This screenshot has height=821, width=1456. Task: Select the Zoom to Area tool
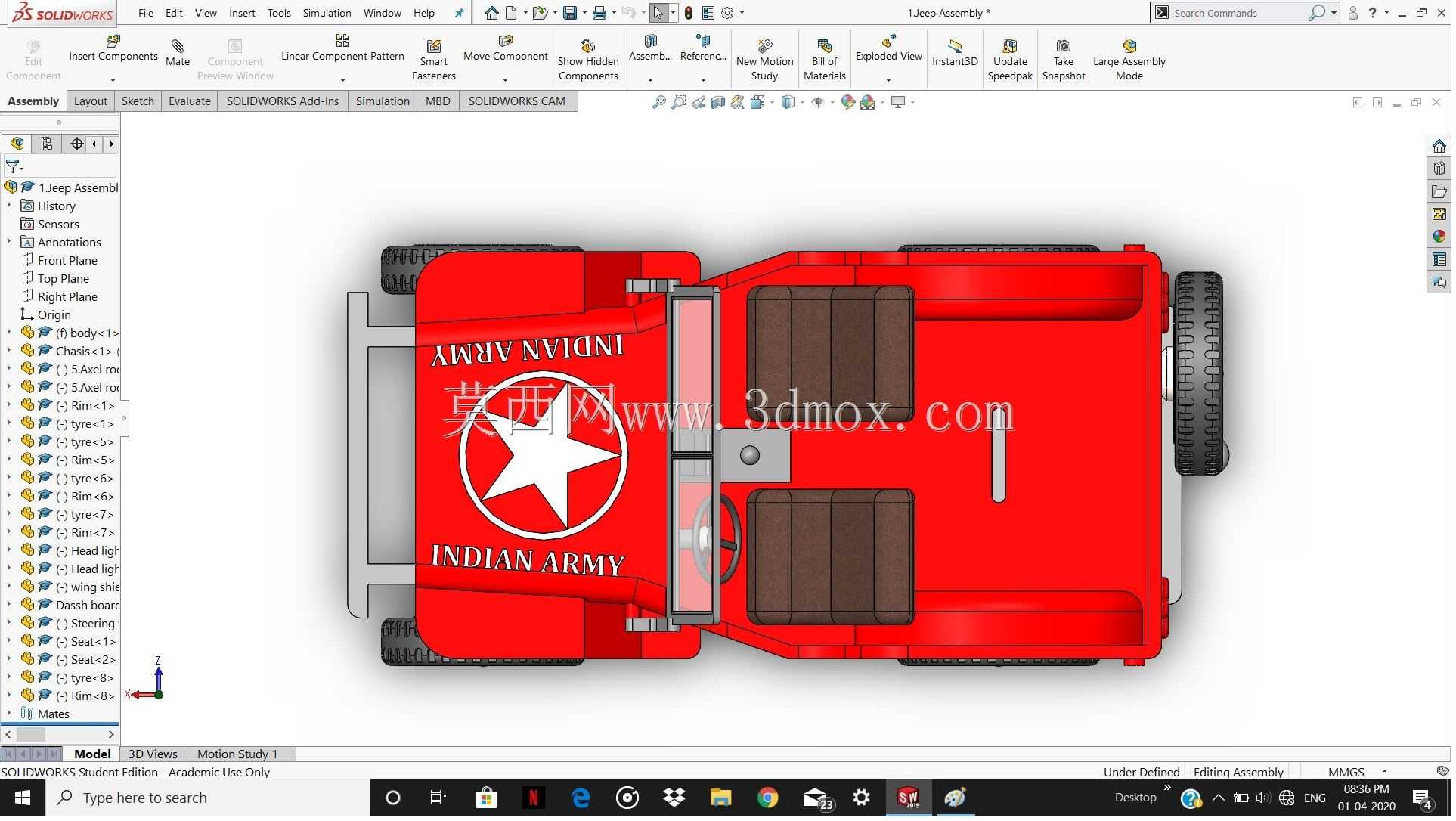tap(679, 102)
